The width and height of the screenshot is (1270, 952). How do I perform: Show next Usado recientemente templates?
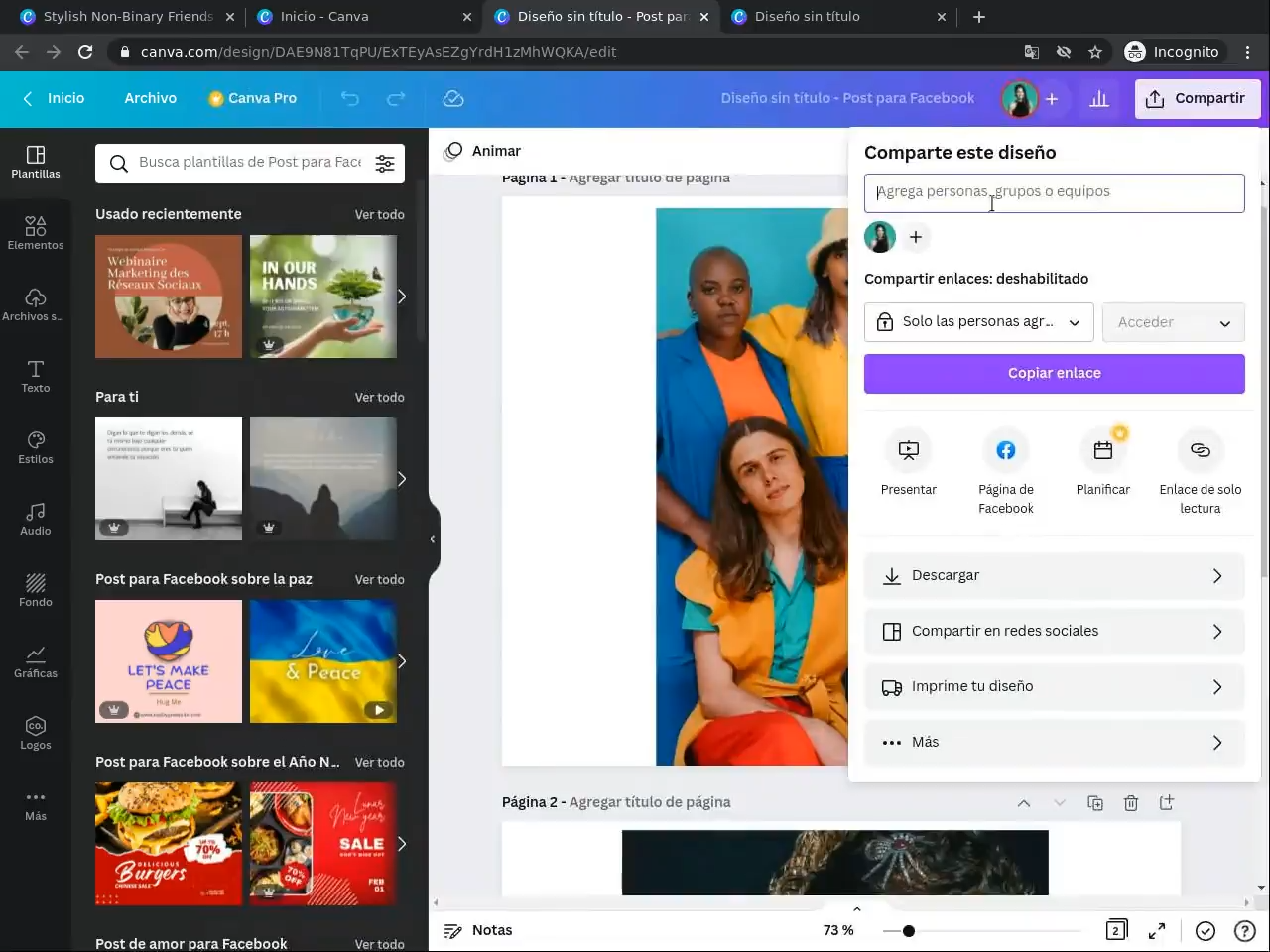coord(401,297)
